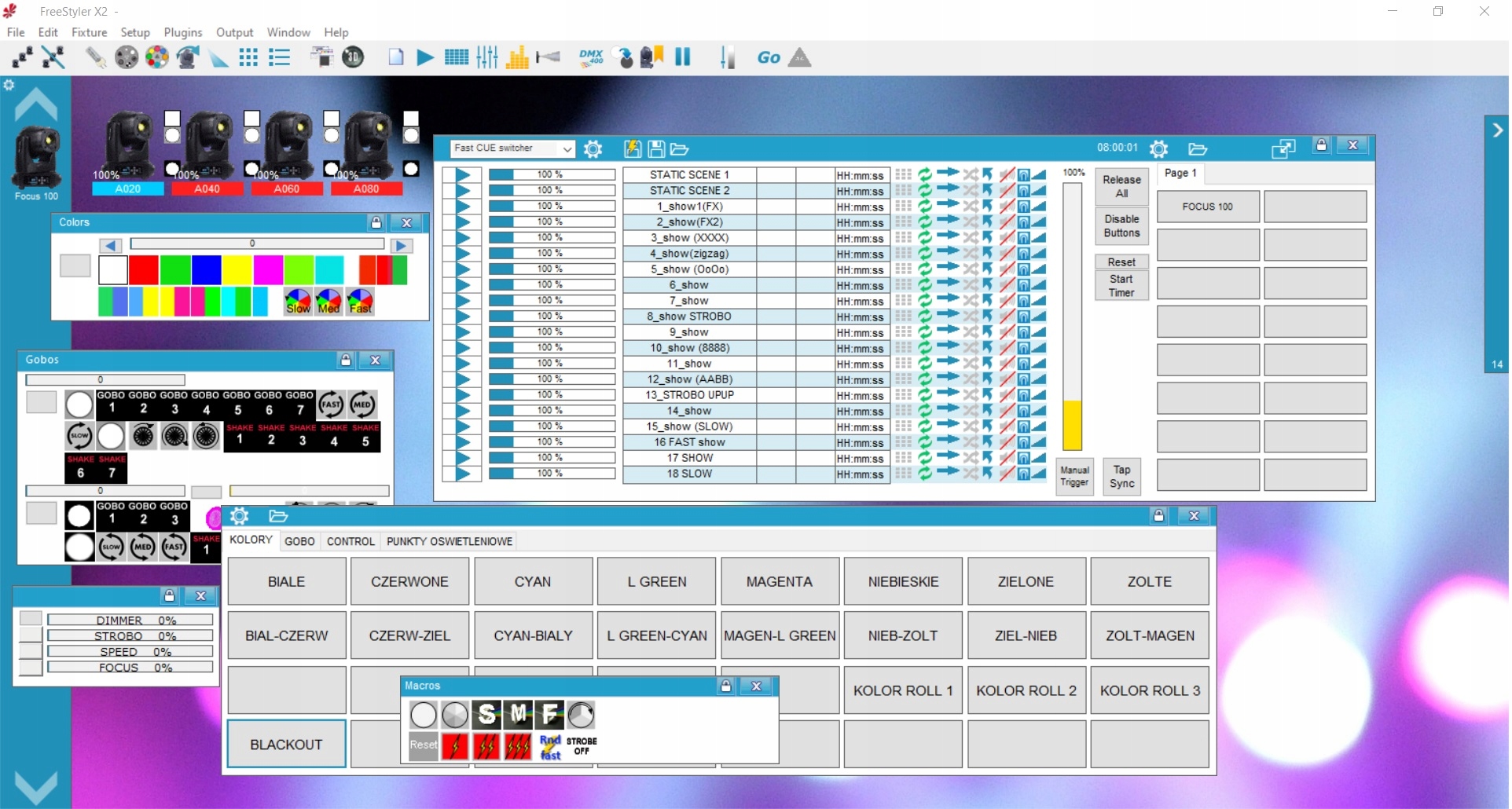1512x809 pixels.
Task: Click the Rnd fast macro icon
Action: point(550,746)
